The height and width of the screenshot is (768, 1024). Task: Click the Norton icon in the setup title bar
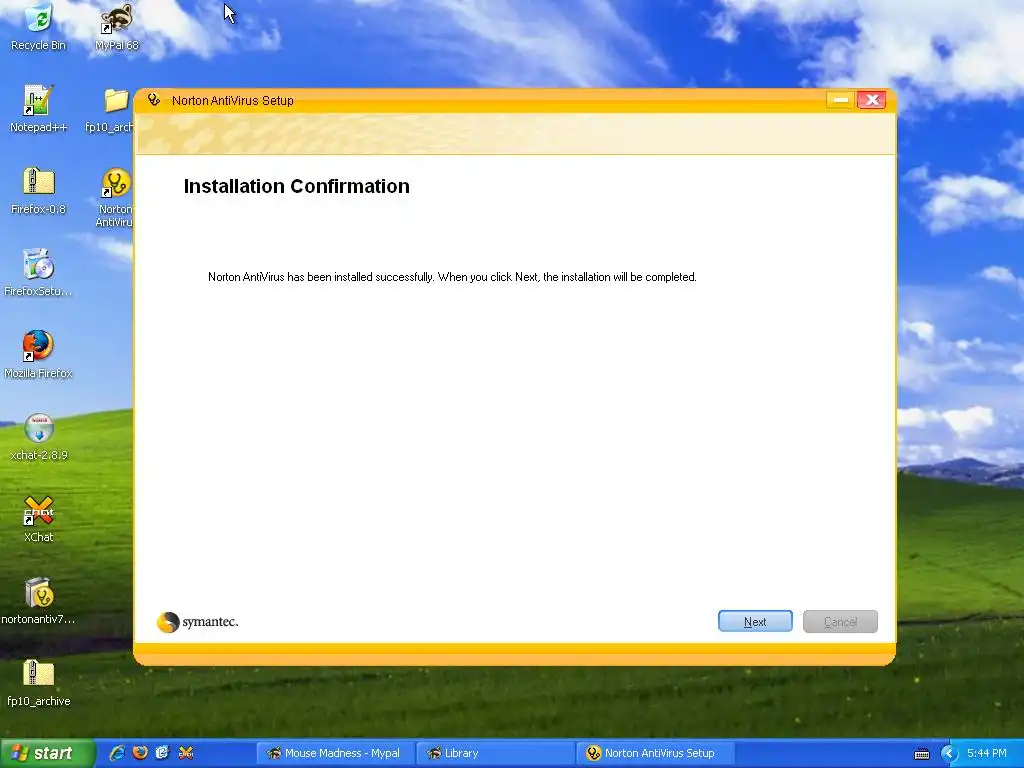153,100
